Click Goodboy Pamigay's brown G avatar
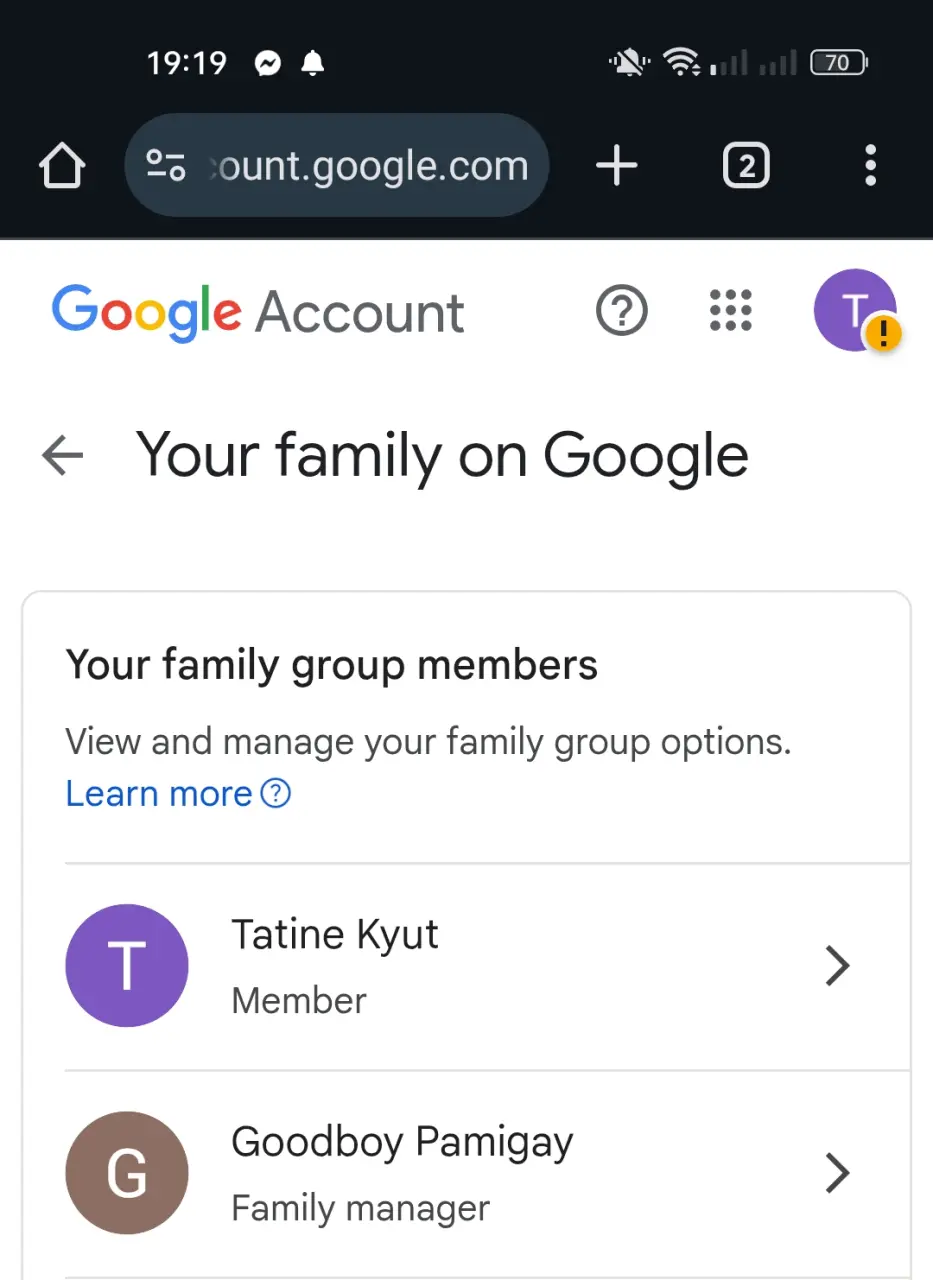 coord(127,1173)
